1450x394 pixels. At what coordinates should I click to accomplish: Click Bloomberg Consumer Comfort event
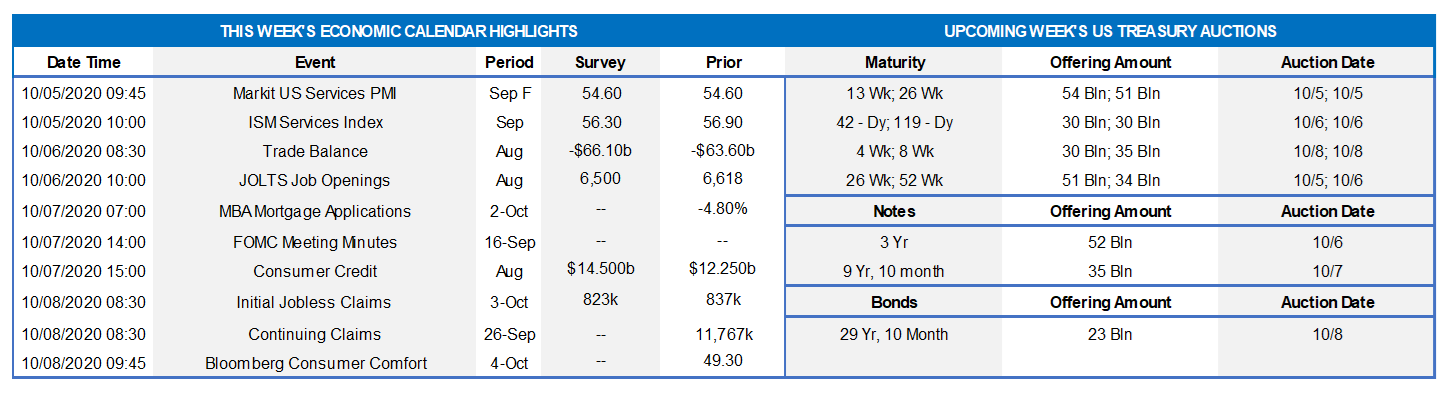tap(315, 363)
